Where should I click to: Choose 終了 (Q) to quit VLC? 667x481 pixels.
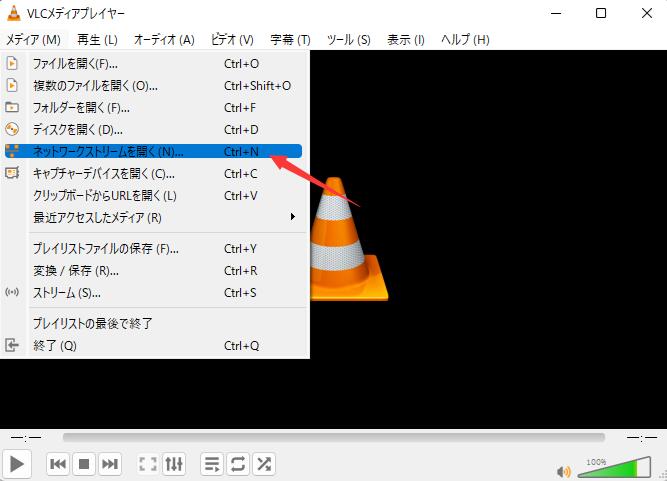(153, 345)
